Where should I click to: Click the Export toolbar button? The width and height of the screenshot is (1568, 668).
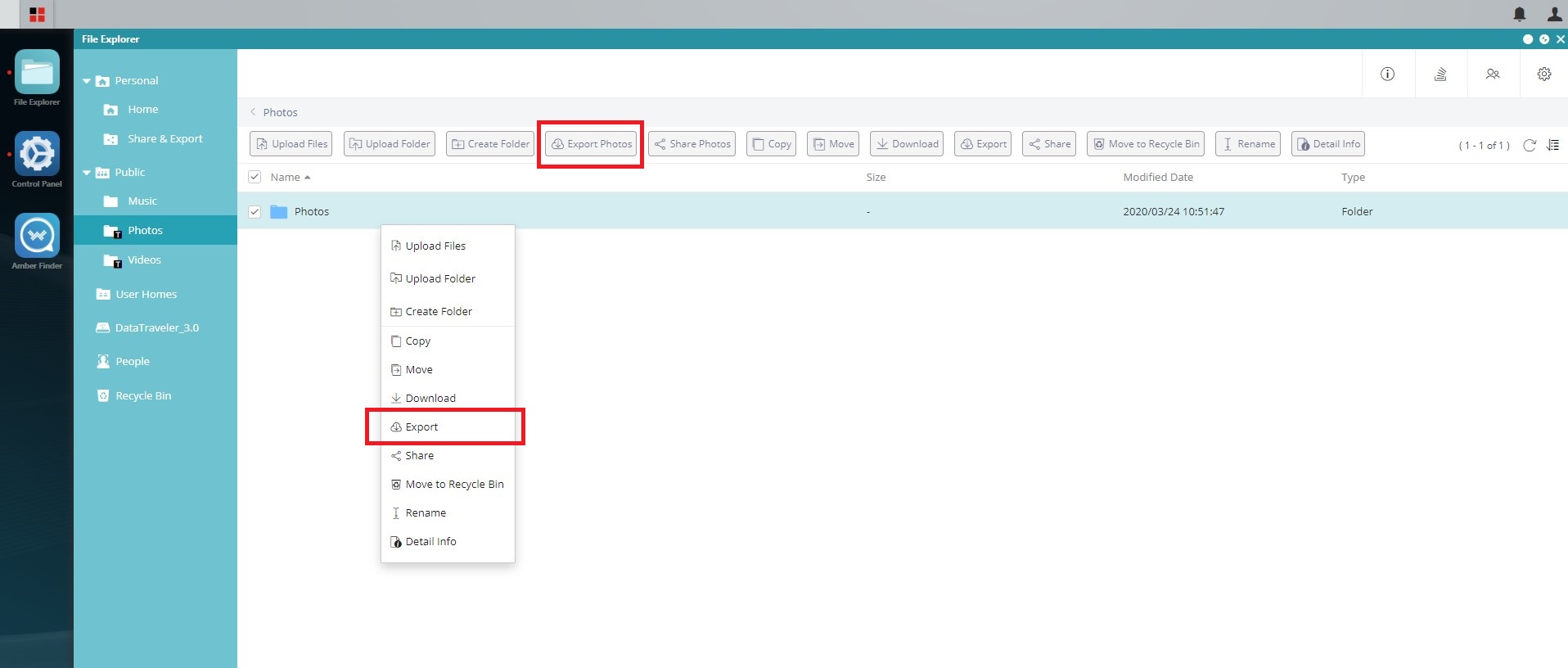point(983,143)
